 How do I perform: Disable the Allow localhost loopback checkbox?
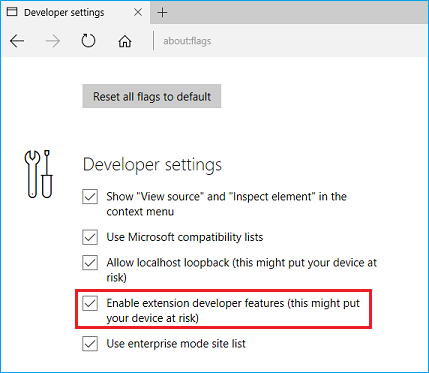click(90, 263)
